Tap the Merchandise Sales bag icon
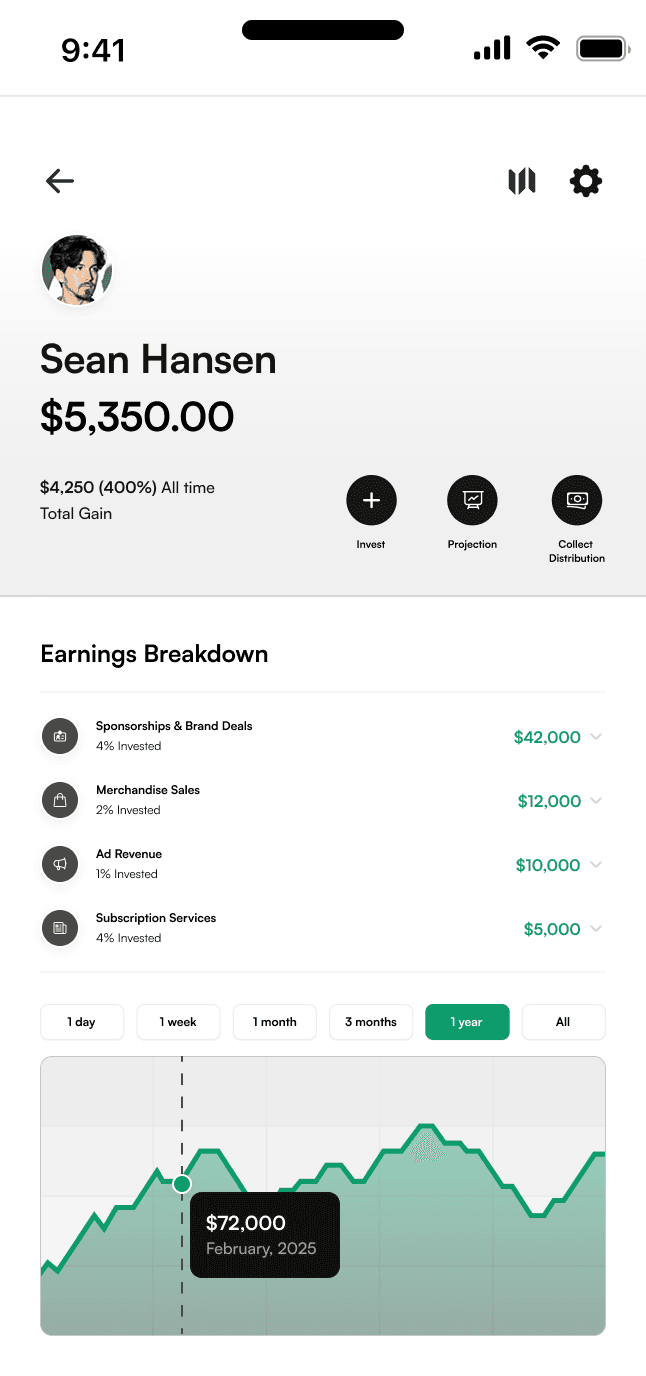 [x=60, y=800]
